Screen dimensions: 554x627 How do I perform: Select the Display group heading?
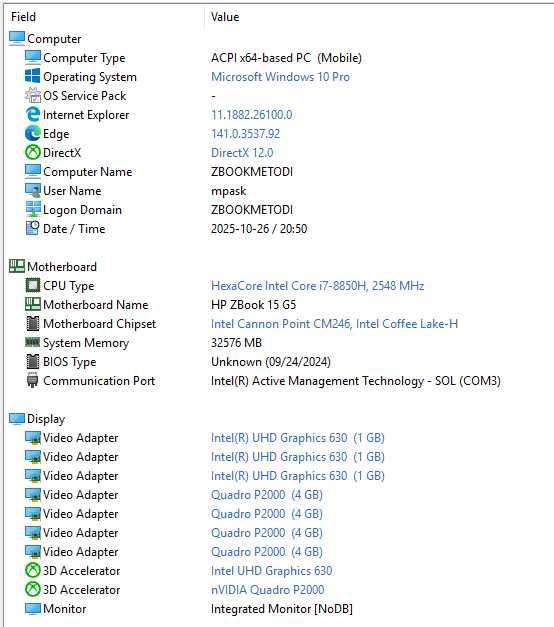coord(46,419)
